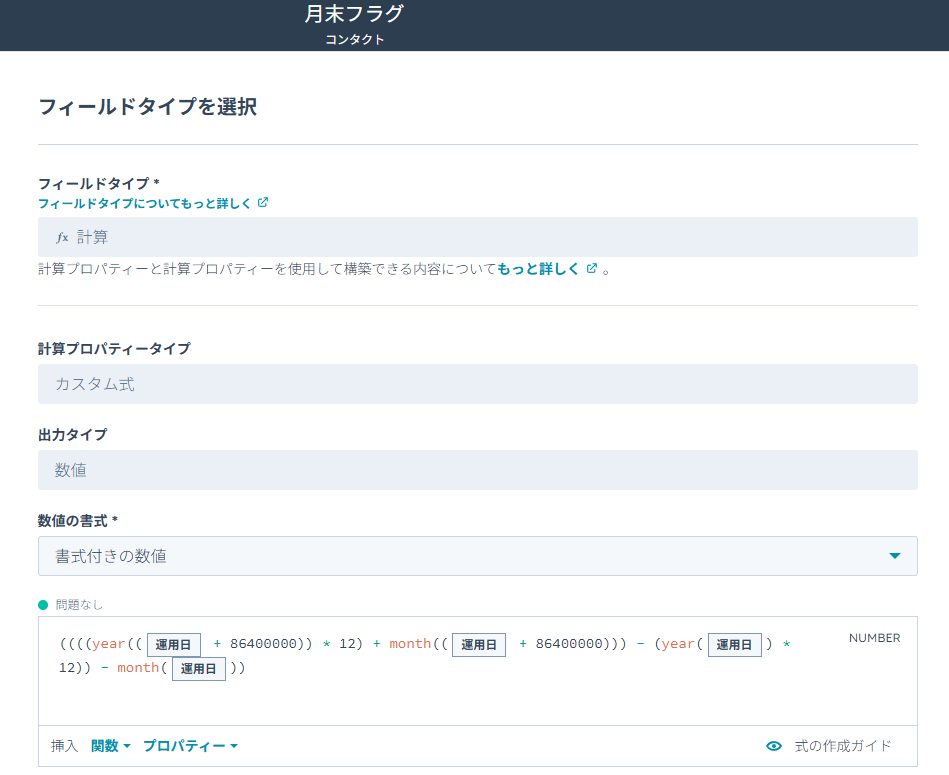Select the 運用日 token before ) * on the first line
The image size is (949, 775).
[x=735, y=645]
